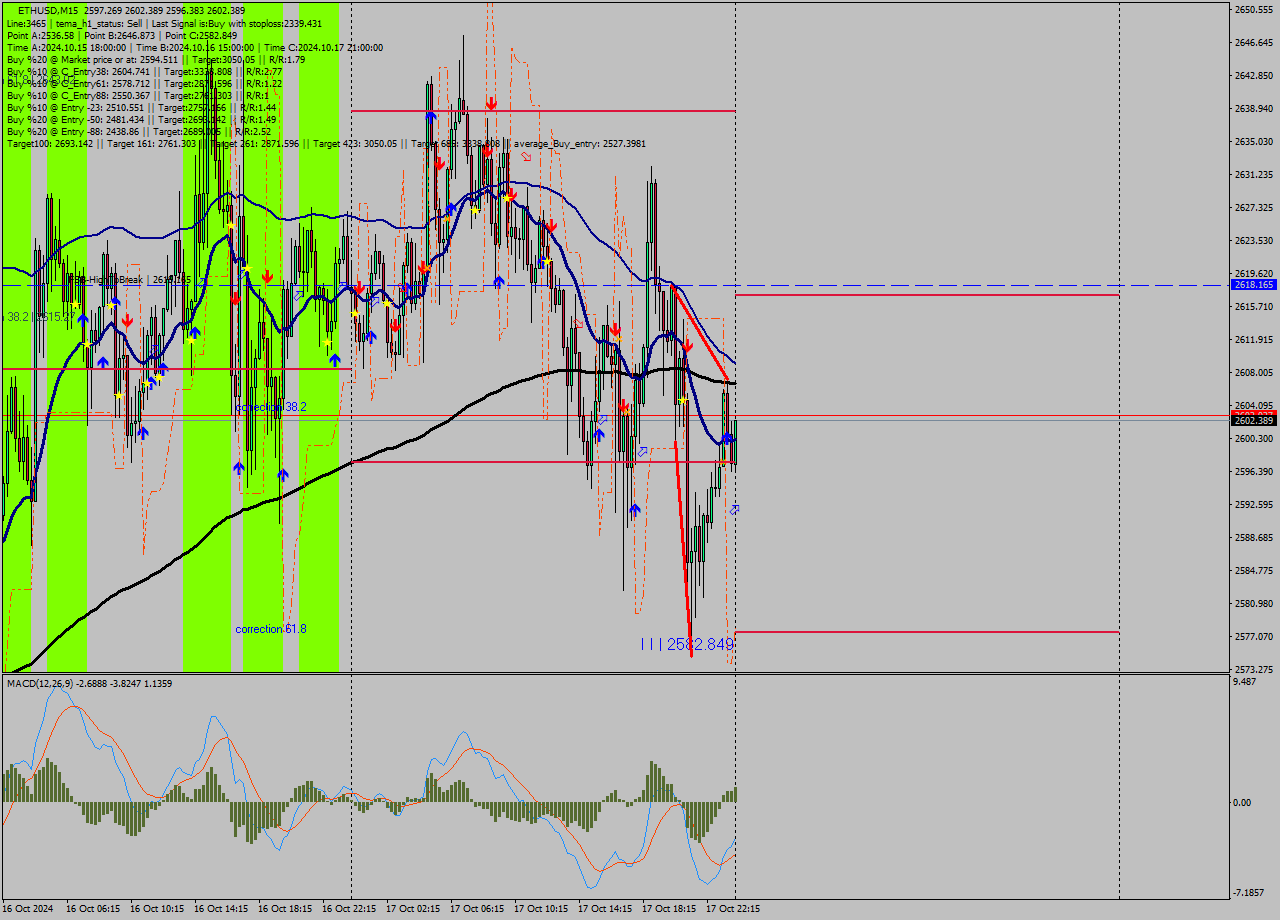This screenshot has height=920, width=1280.
Task: Click 2596.390 on the price scale
Action: click(1253, 471)
